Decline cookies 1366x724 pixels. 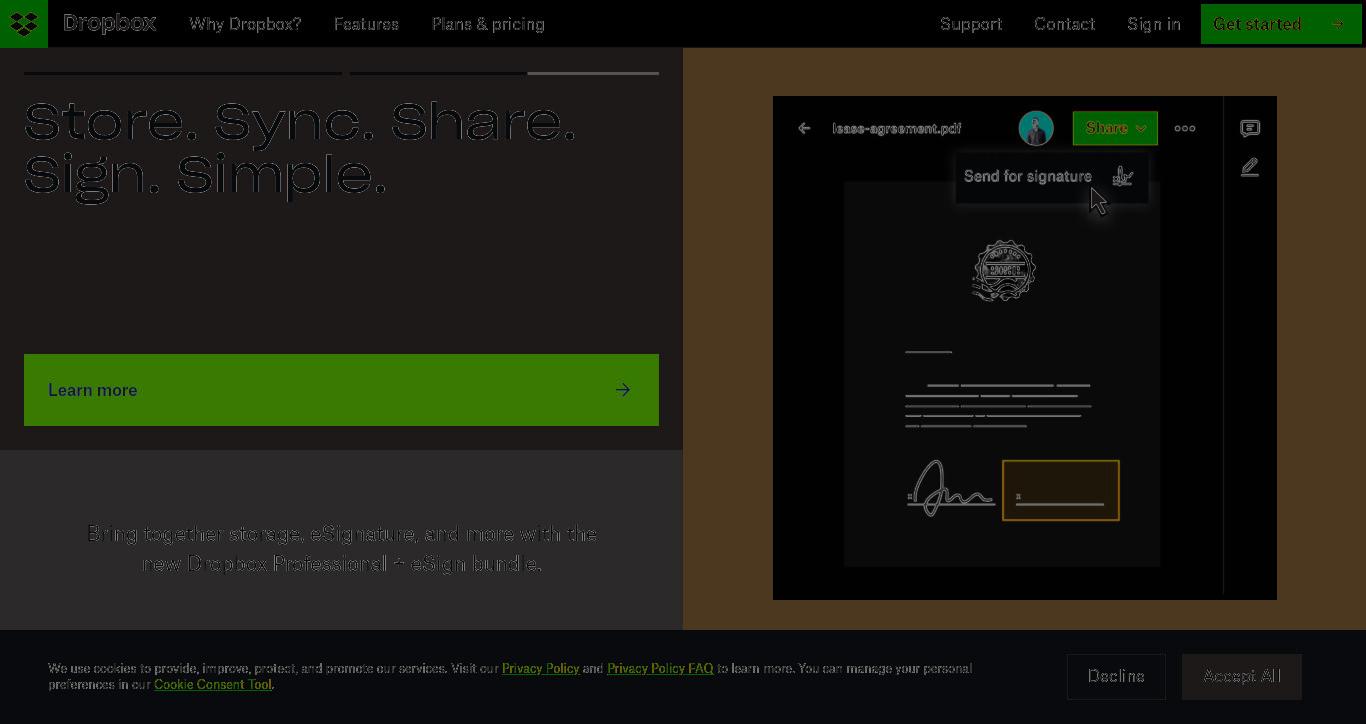(x=1116, y=677)
